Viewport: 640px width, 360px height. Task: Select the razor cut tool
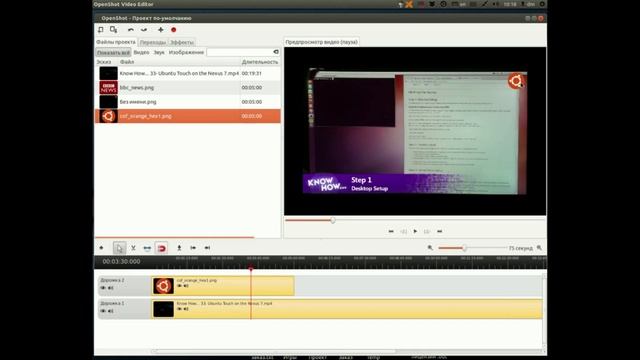[x=133, y=248]
